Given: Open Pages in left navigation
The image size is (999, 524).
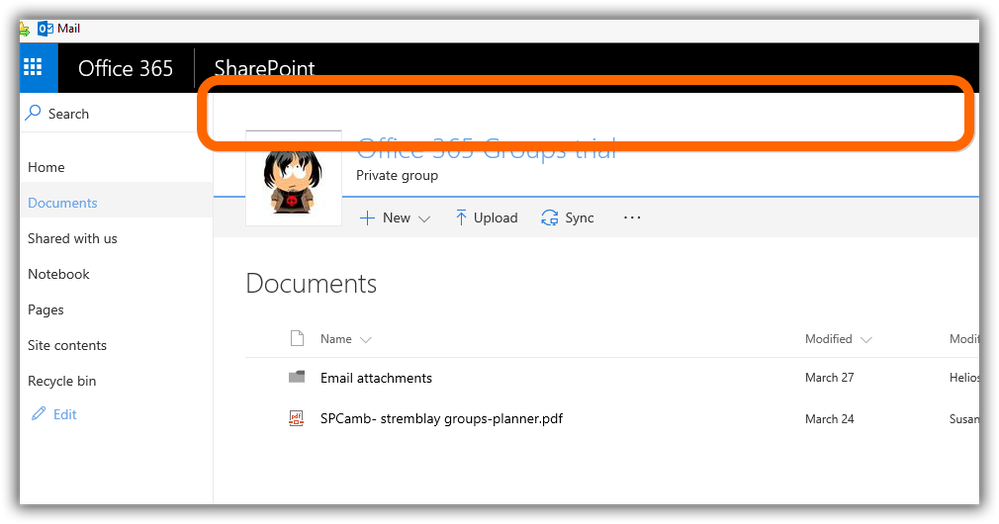Looking at the screenshot, I should coord(45,310).
